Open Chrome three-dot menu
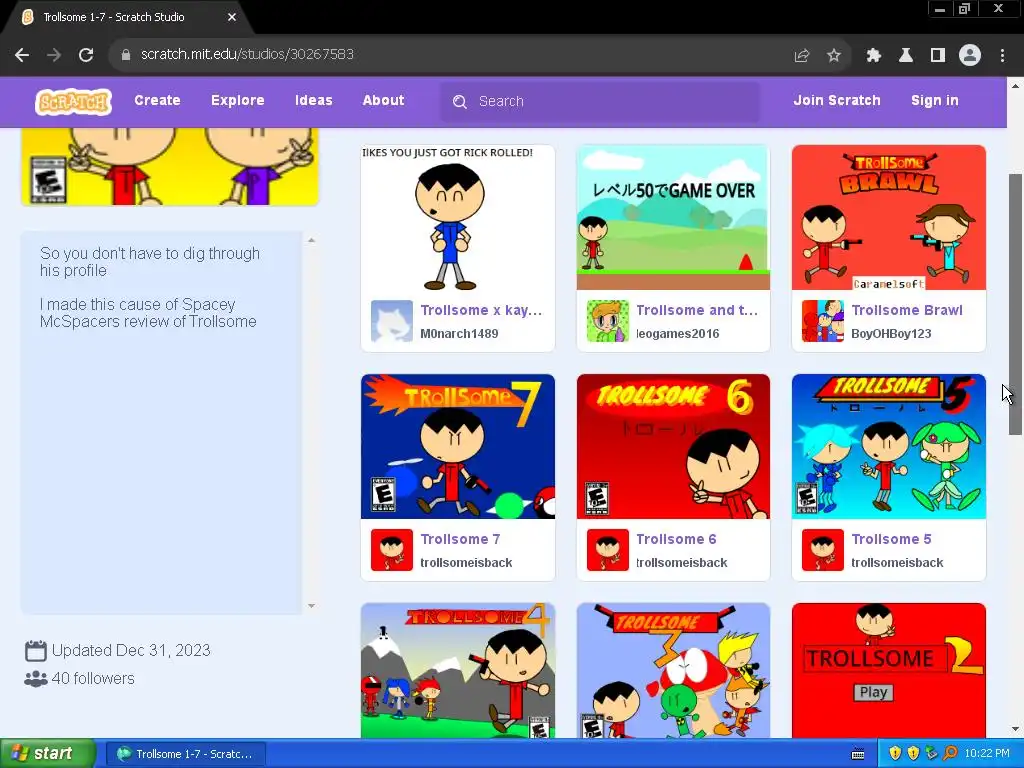The image size is (1024, 768). (x=1002, y=55)
